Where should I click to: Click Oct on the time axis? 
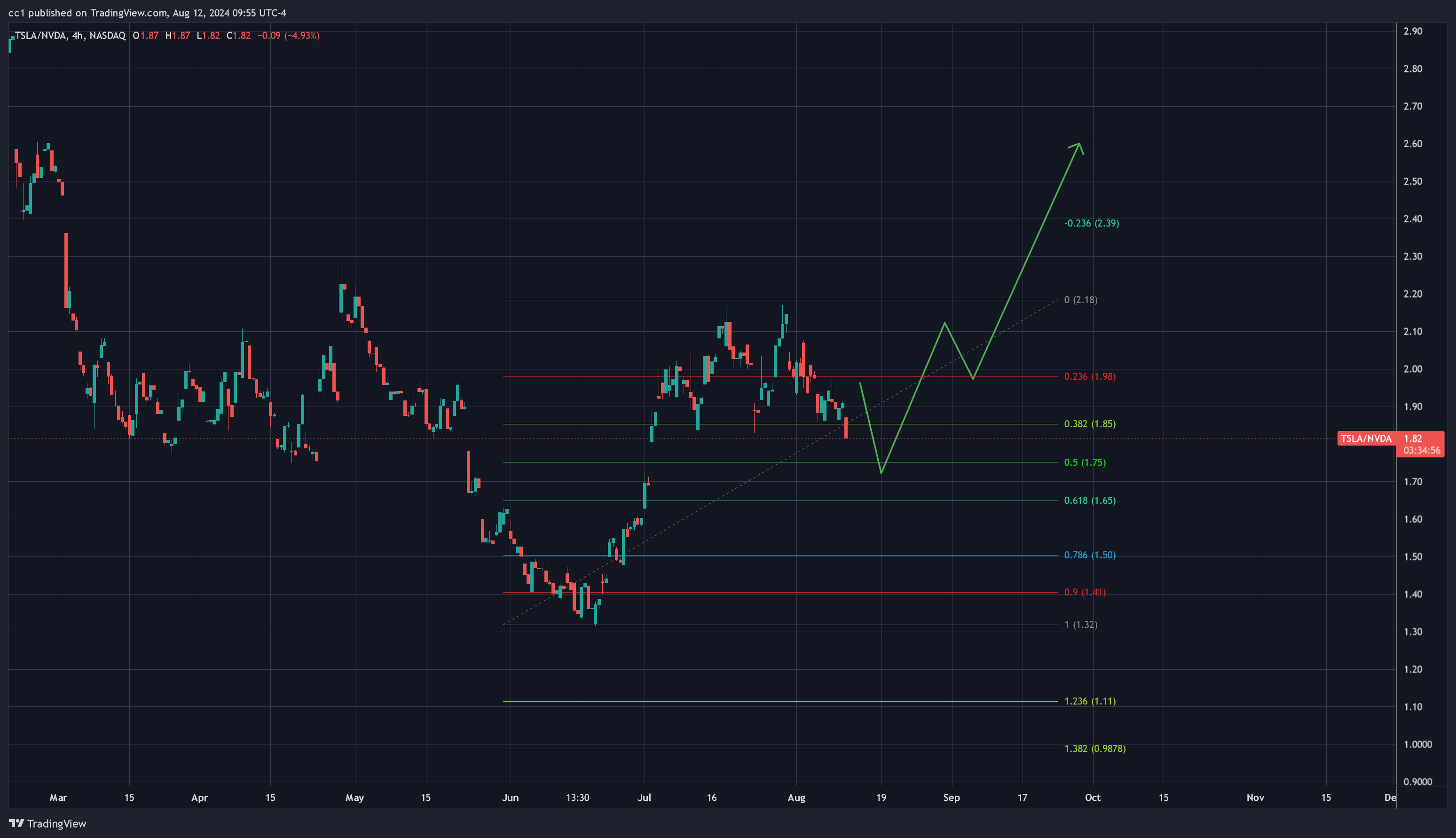[x=1093, y=798]
